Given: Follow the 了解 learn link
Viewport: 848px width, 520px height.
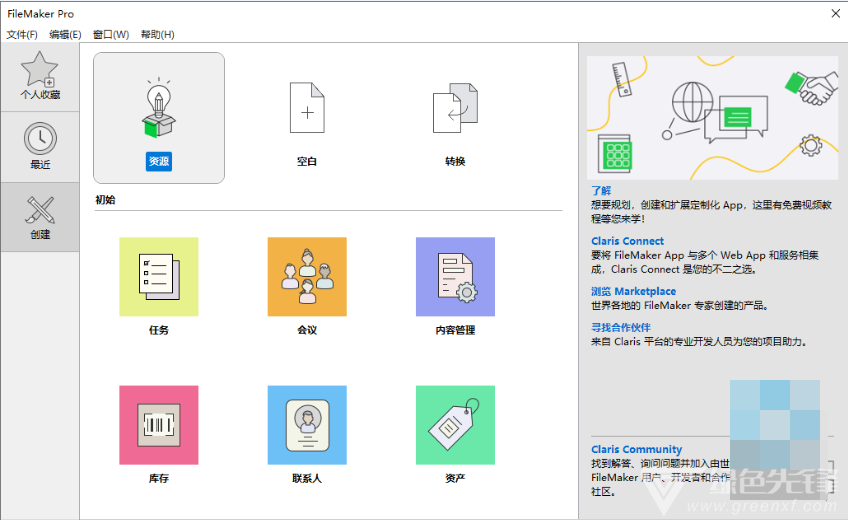Looking at the screenshot, I should [x=601, y=190].
